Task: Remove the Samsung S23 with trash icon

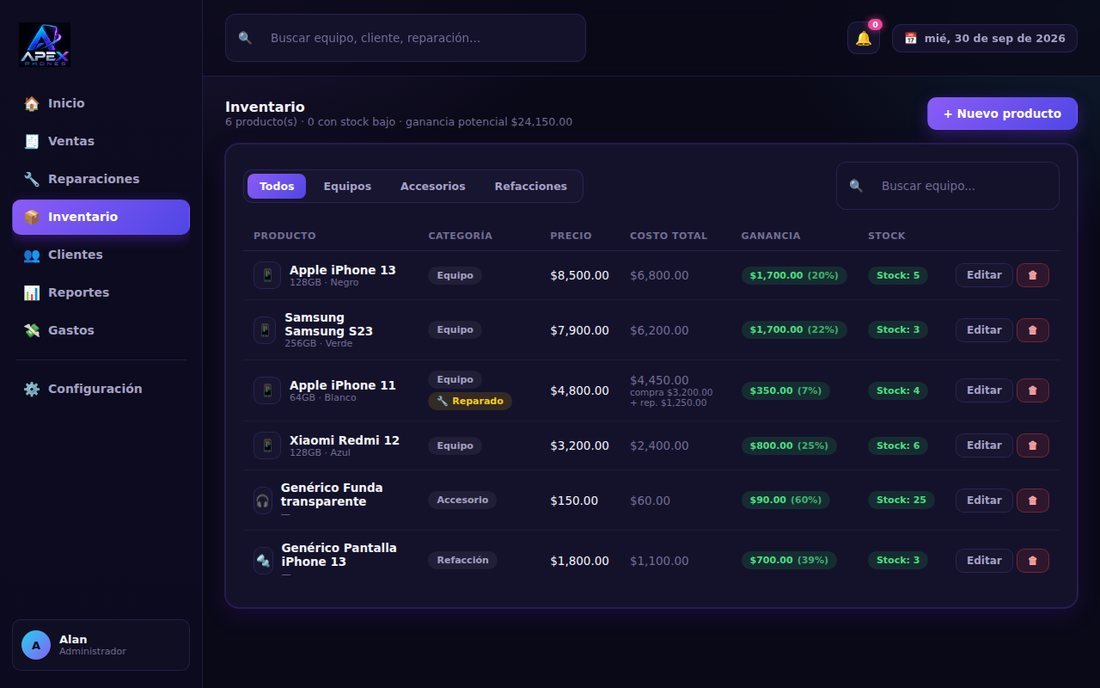Action: 1032,330
